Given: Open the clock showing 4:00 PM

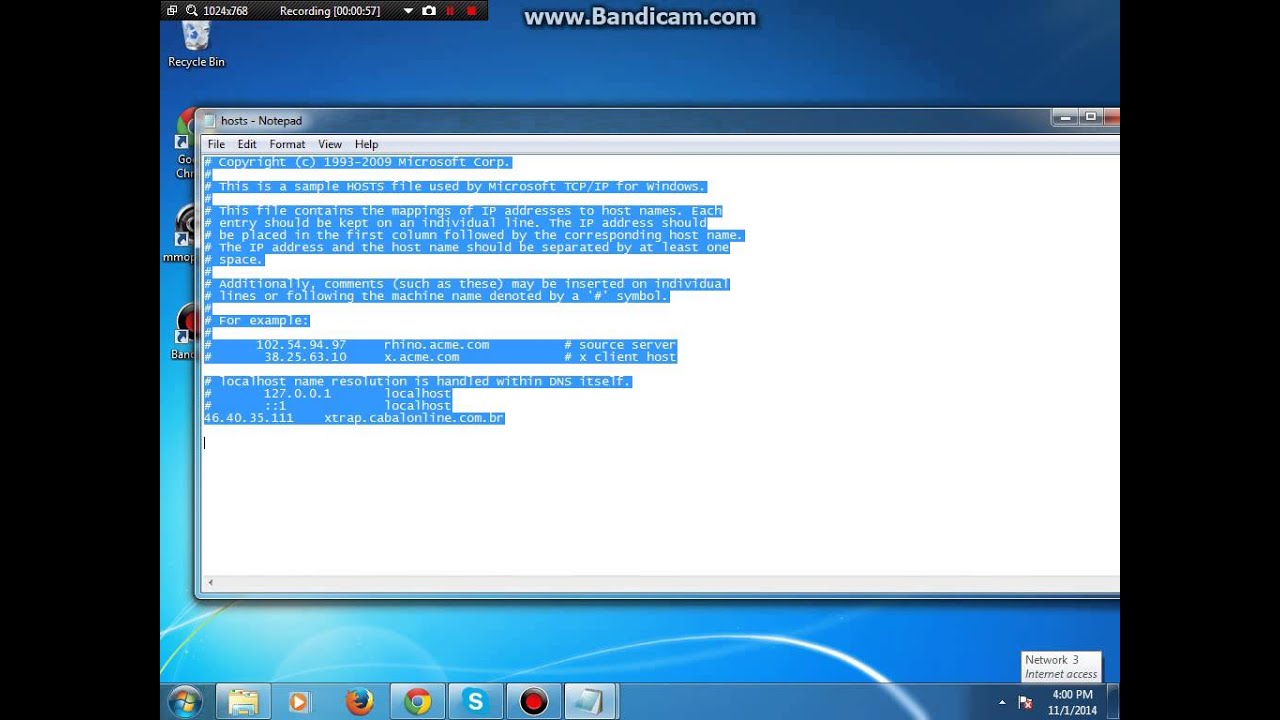Looking at the screenshot, I should point(1072,702).
